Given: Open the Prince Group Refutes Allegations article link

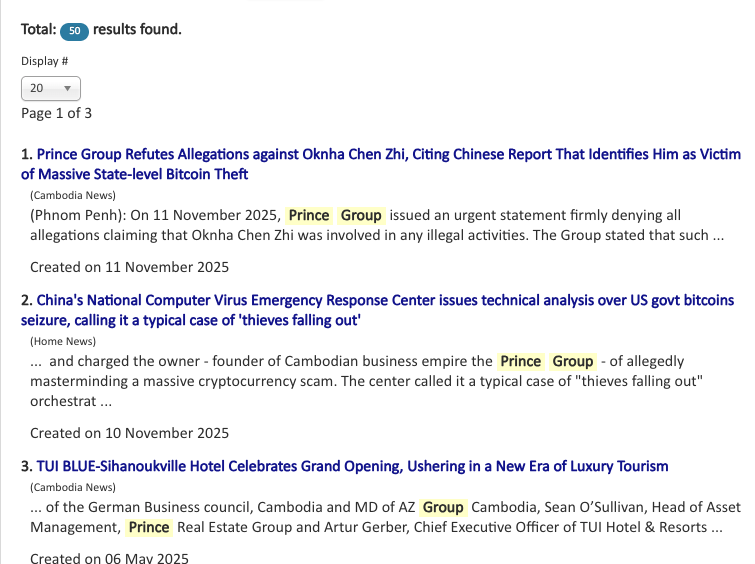Looking at the screenshot, I should point(380,164).
